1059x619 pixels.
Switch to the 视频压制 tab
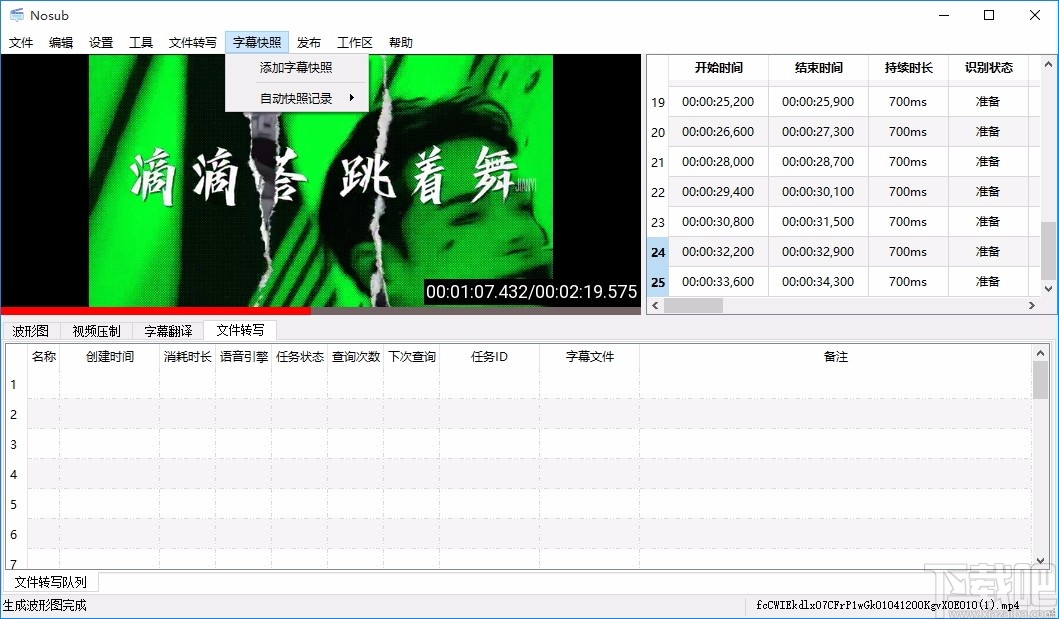point(95,330)
